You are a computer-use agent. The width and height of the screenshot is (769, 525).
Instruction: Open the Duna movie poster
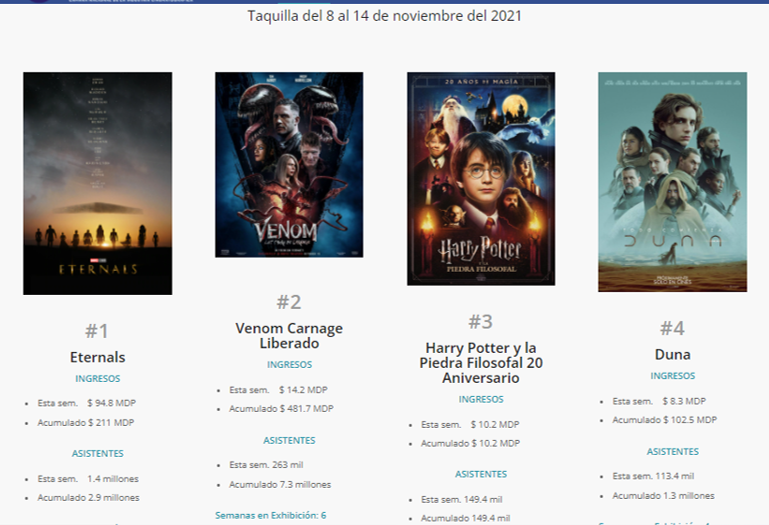(672, 182)
